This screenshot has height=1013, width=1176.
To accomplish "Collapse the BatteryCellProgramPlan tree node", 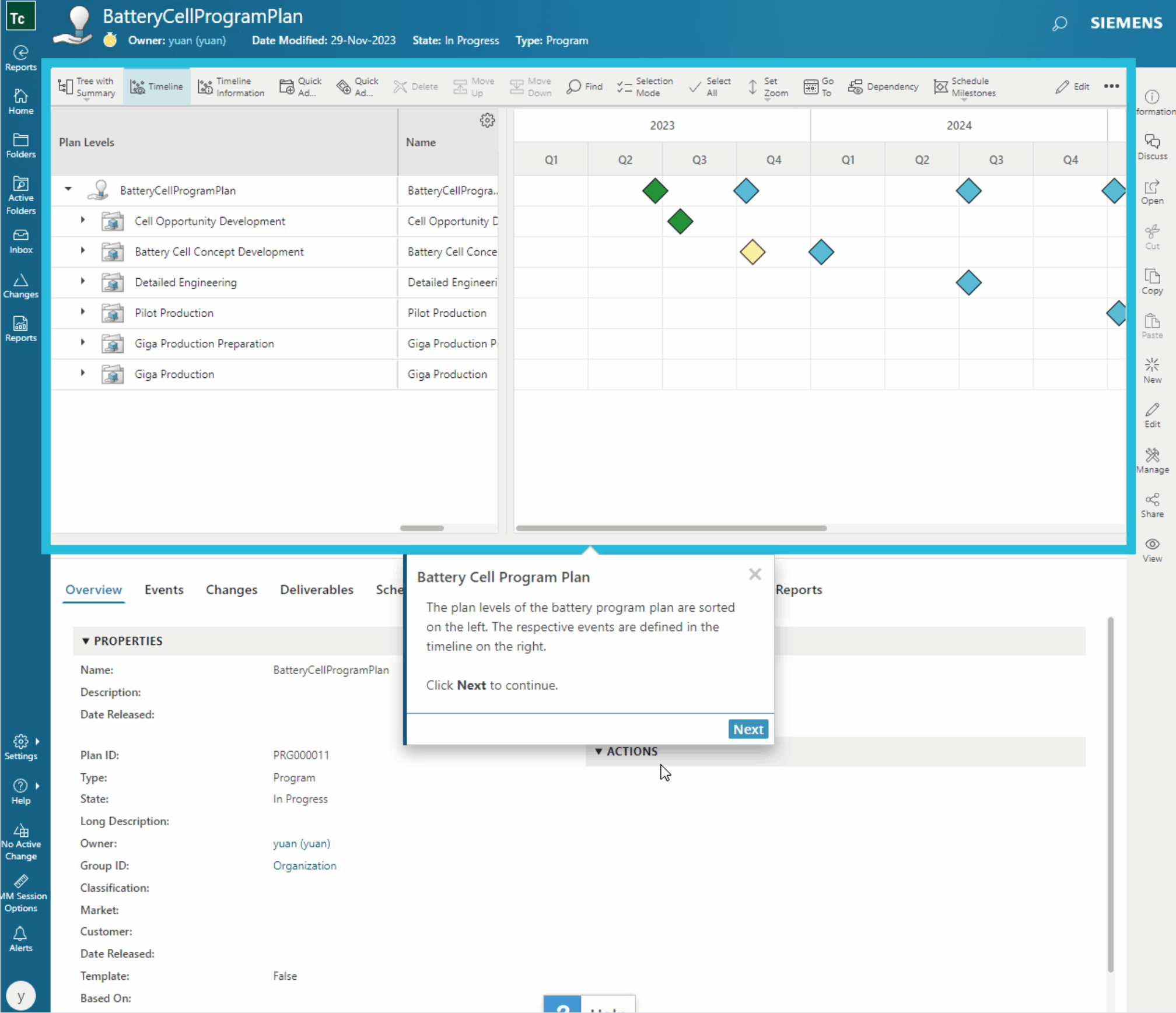I will [68, 189].
